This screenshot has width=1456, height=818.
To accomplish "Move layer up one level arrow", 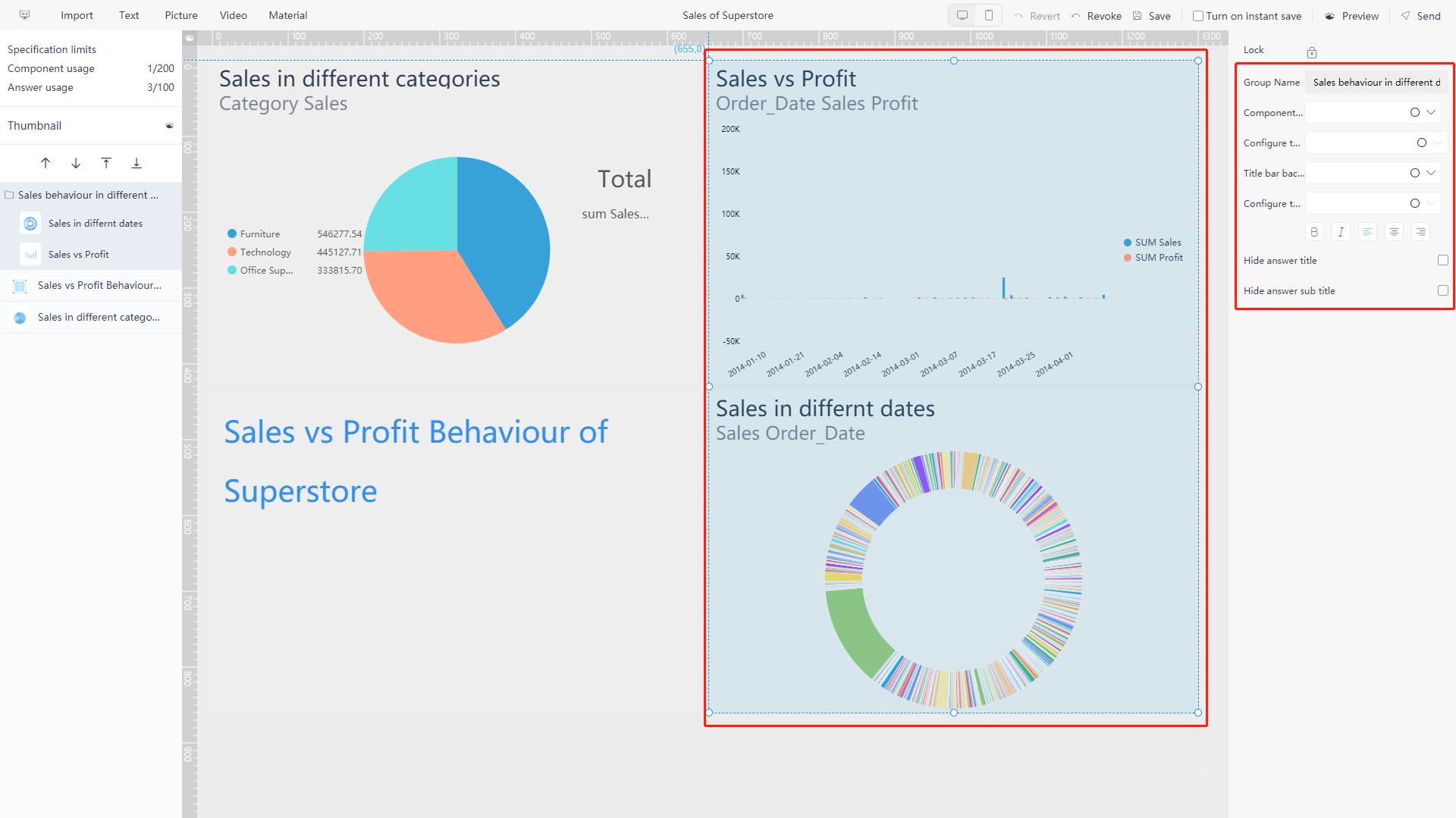I will pyautogui.click(x=45, y=163).
